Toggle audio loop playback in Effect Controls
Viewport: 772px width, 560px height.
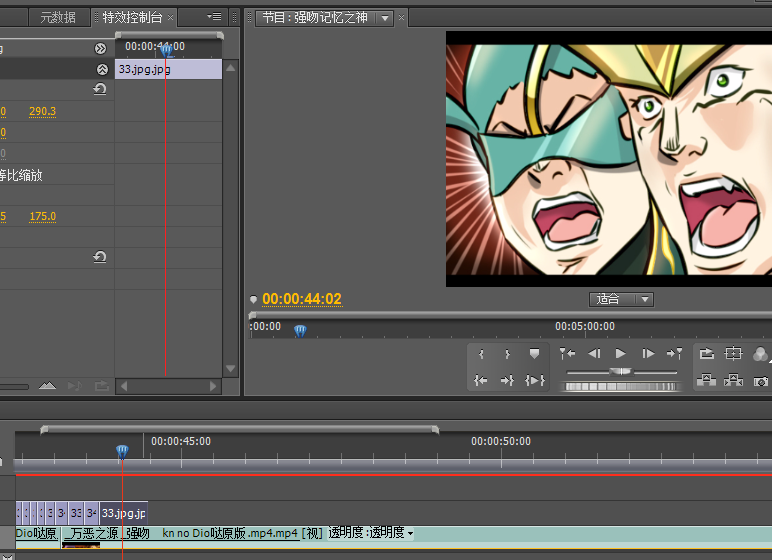[x=101, y=385]
